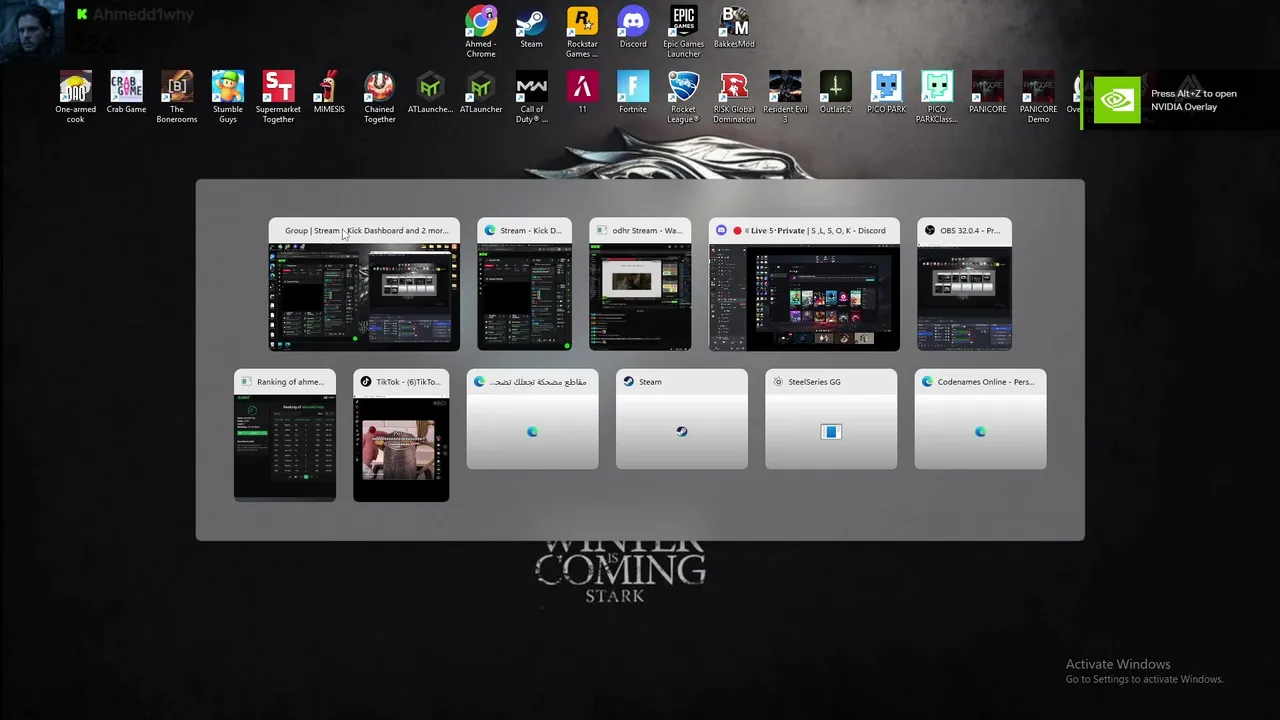This screenshot has height=720, width=1280.
Task: Click the MIMESIS desktop icon
Action: pos(329,92)
